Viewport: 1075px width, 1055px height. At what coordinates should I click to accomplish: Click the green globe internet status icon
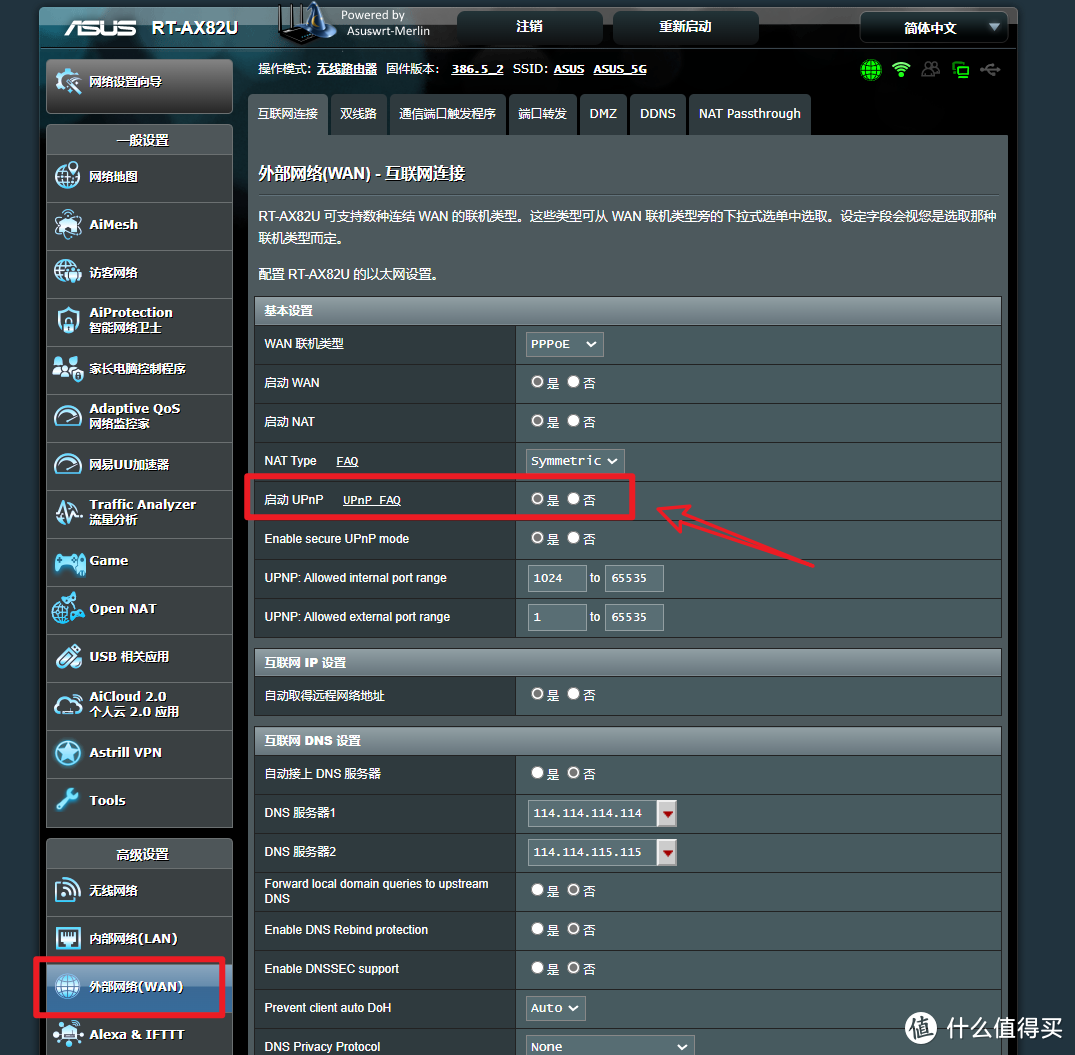[x=871, y=70]
